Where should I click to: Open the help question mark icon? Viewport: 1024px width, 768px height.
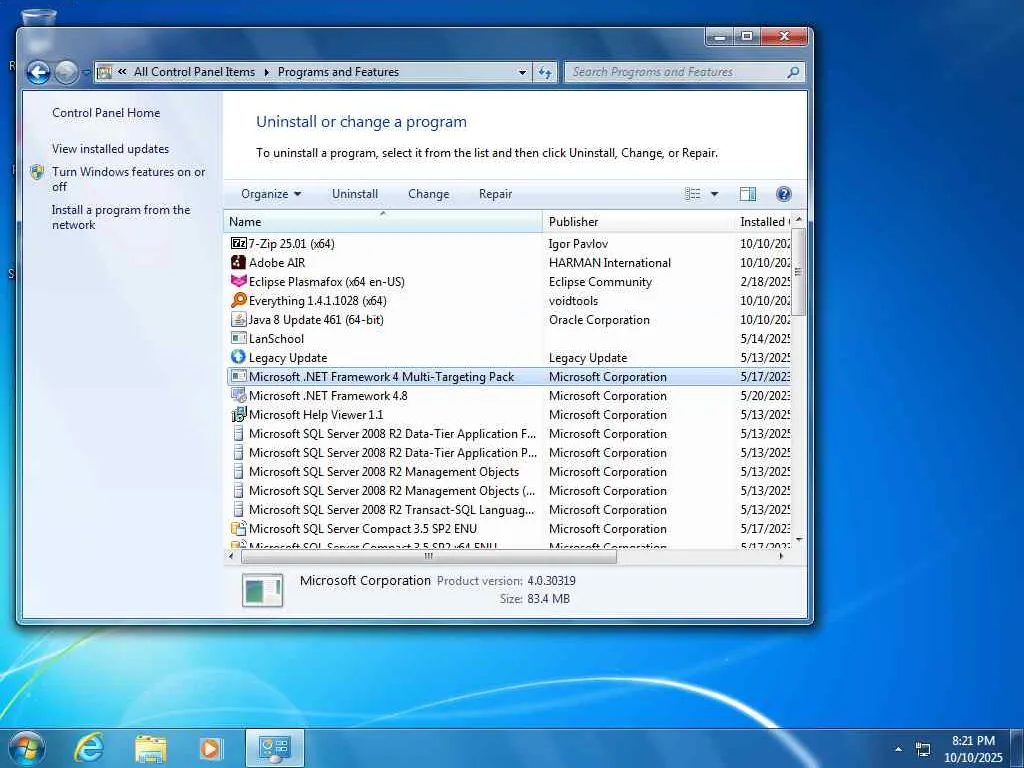pos(784,194)
